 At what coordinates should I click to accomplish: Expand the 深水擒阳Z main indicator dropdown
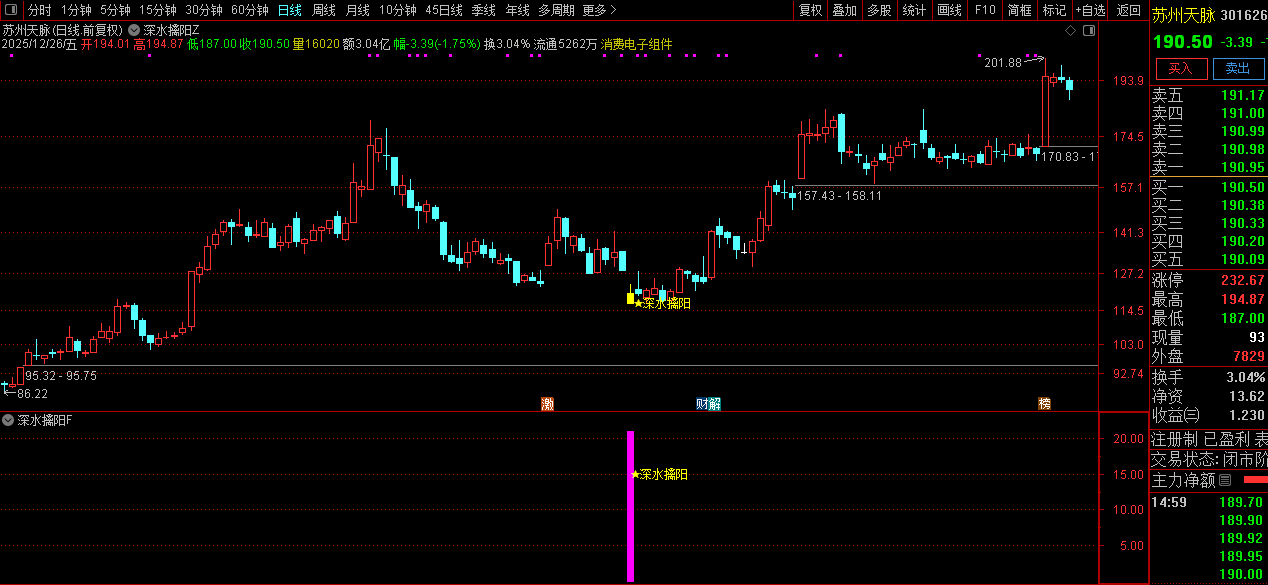point(134,30)
